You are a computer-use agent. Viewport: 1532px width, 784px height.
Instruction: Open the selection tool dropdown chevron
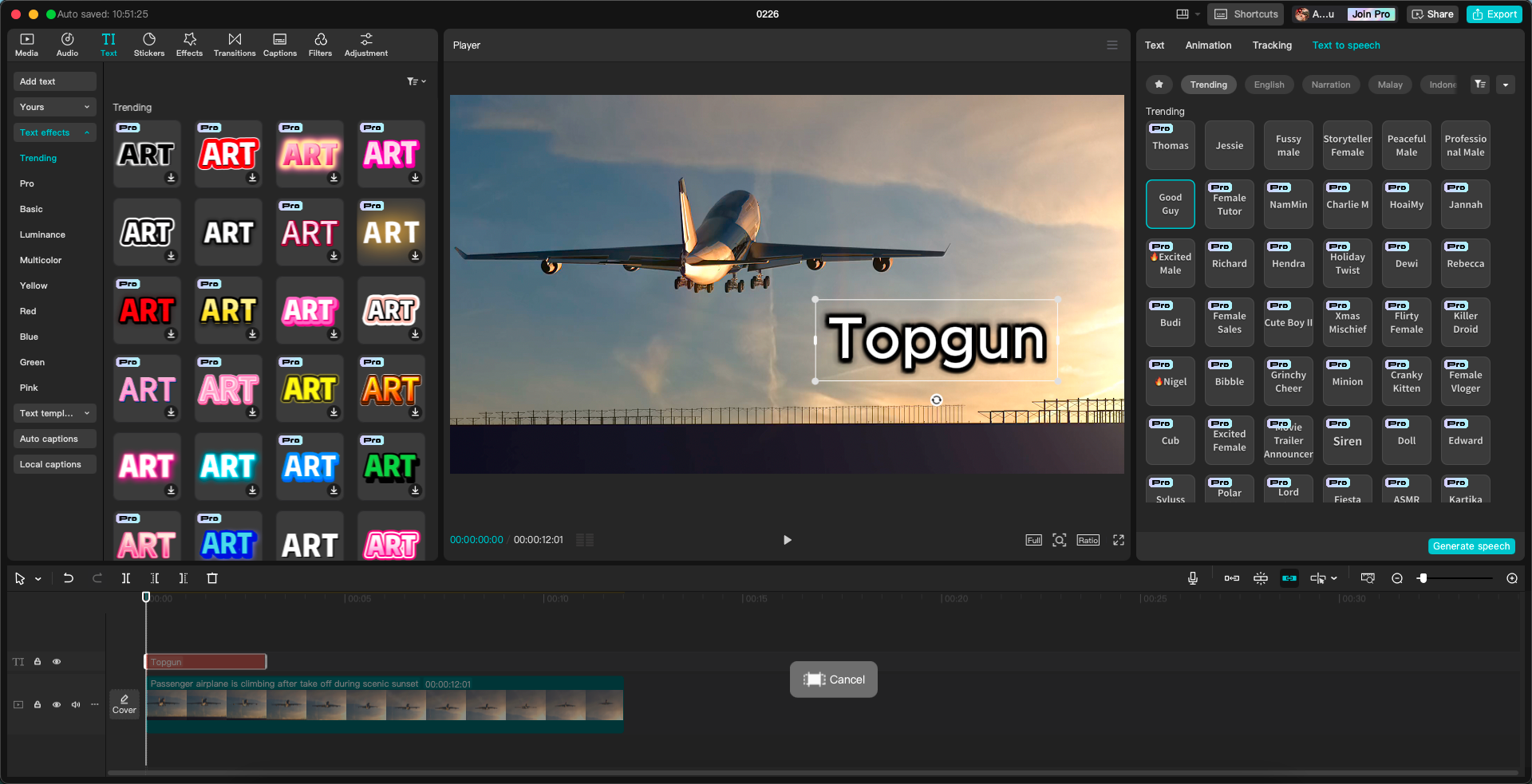(36, 578)
